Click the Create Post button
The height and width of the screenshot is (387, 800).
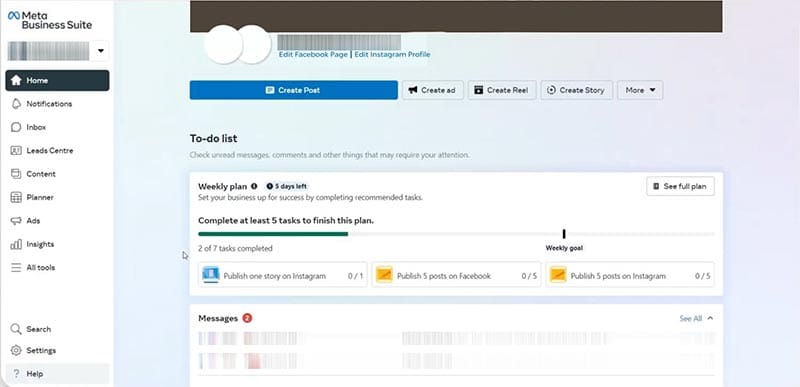293,90
